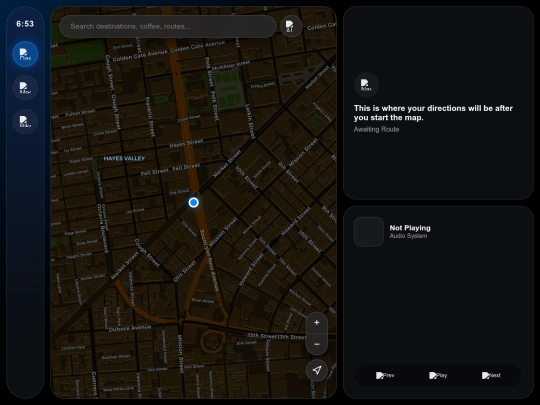Select the highlighted blue sidebar navigation icon
This screenshot has height=405, width=540.
(x=25, y=54)
